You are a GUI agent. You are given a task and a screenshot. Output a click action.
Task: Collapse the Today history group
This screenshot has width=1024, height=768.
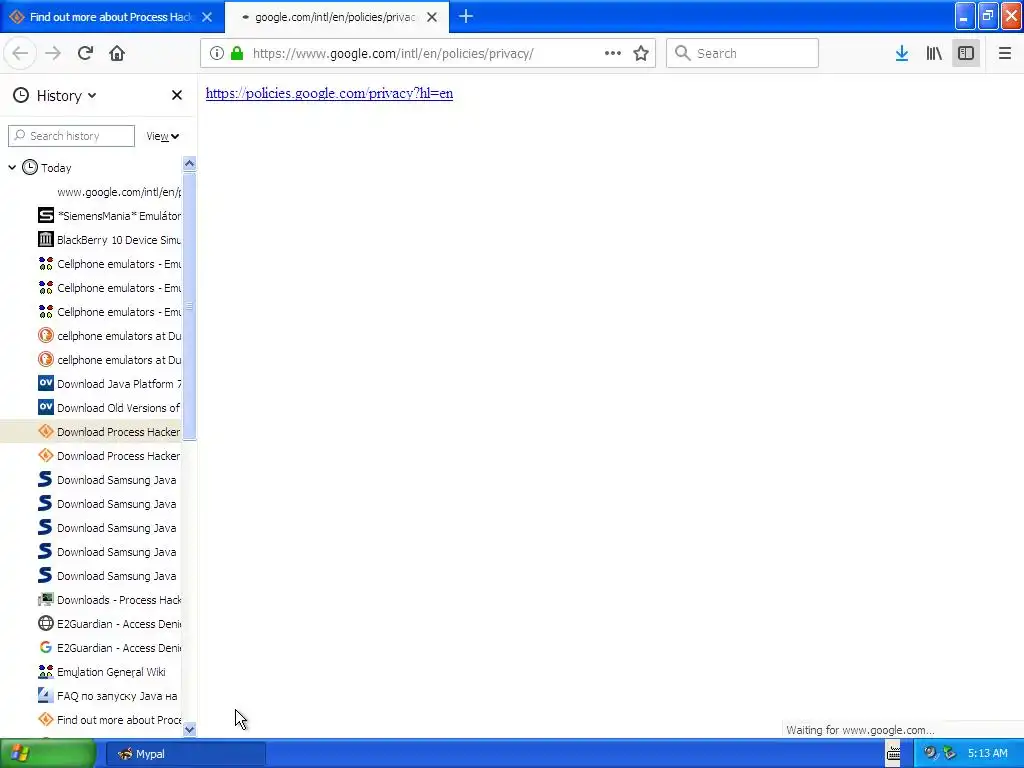12,168
